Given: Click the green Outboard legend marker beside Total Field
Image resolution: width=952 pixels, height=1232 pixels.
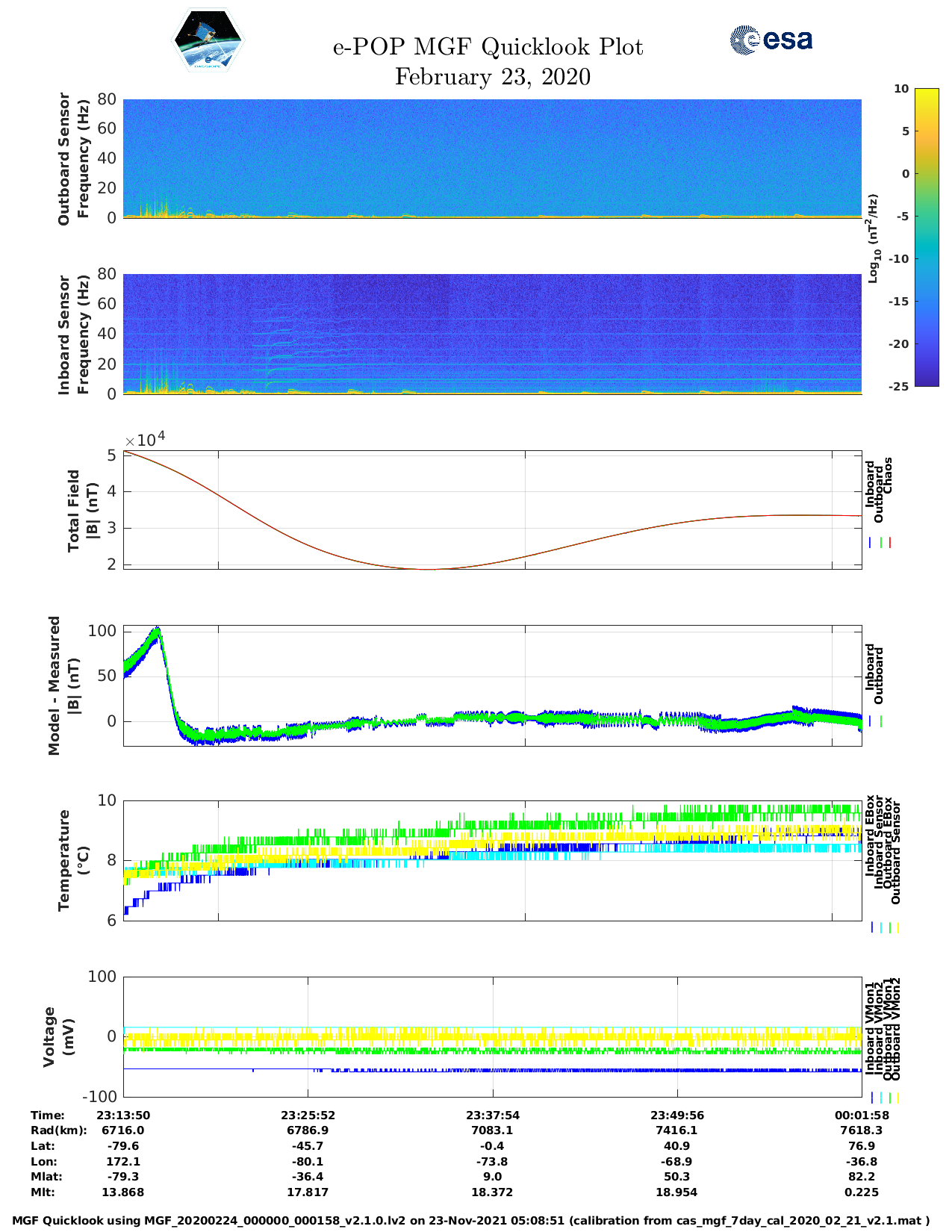Looking at the screenshot, I should (x=881, y=543).
